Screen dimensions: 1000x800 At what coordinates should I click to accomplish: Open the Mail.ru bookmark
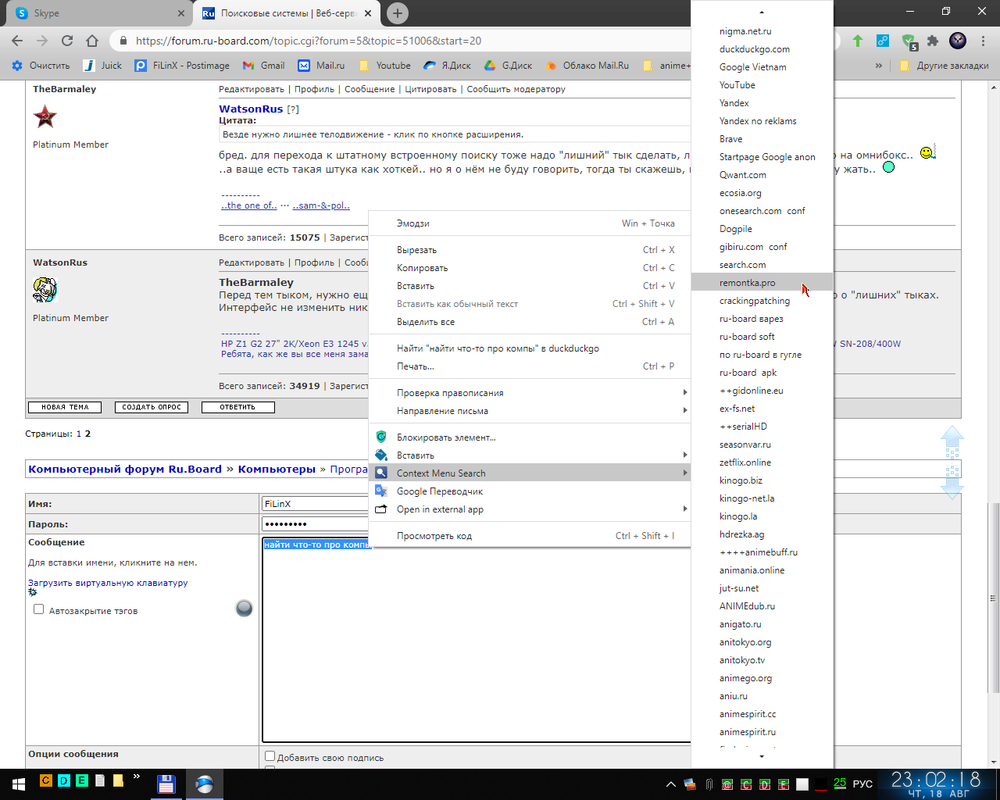click(x=321, y=66)
